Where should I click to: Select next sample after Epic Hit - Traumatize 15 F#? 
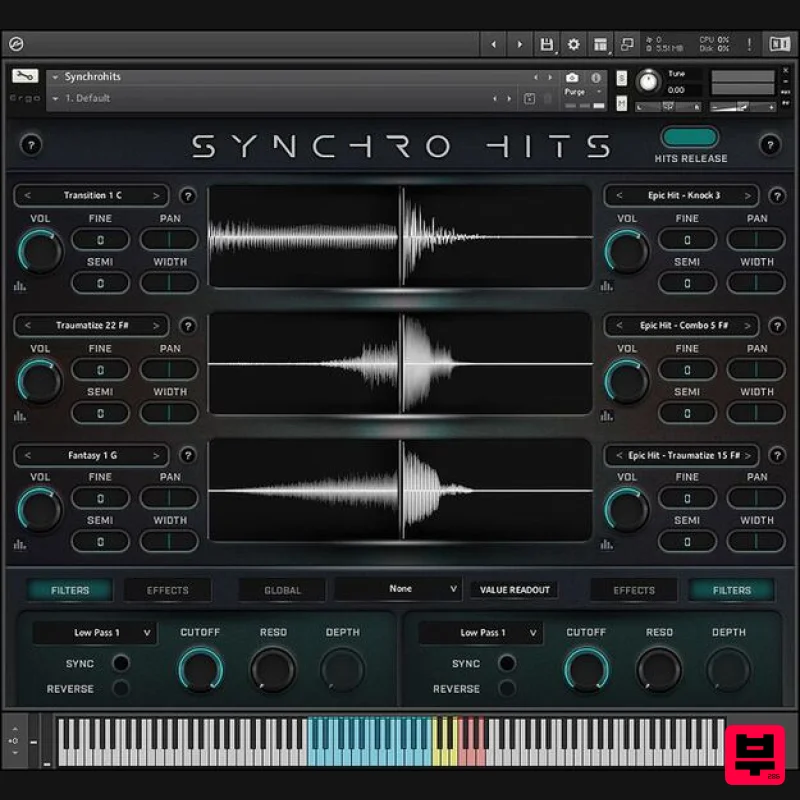748,455
